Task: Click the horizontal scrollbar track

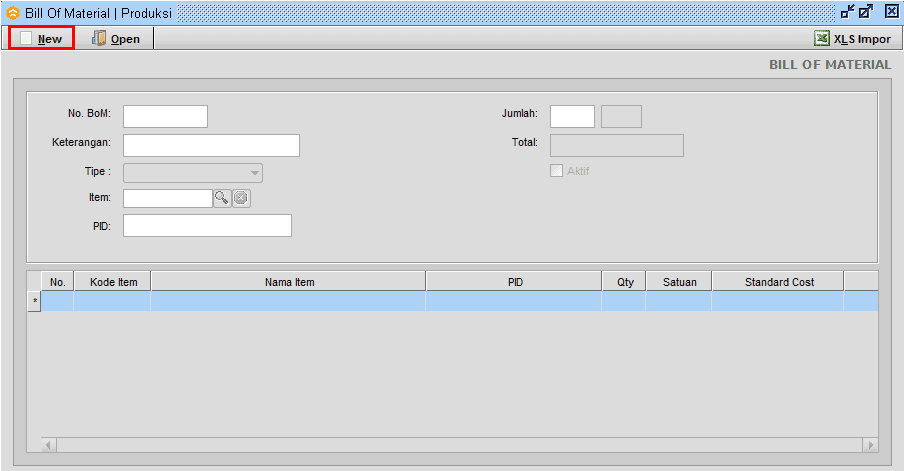Action: coord(459,444)
